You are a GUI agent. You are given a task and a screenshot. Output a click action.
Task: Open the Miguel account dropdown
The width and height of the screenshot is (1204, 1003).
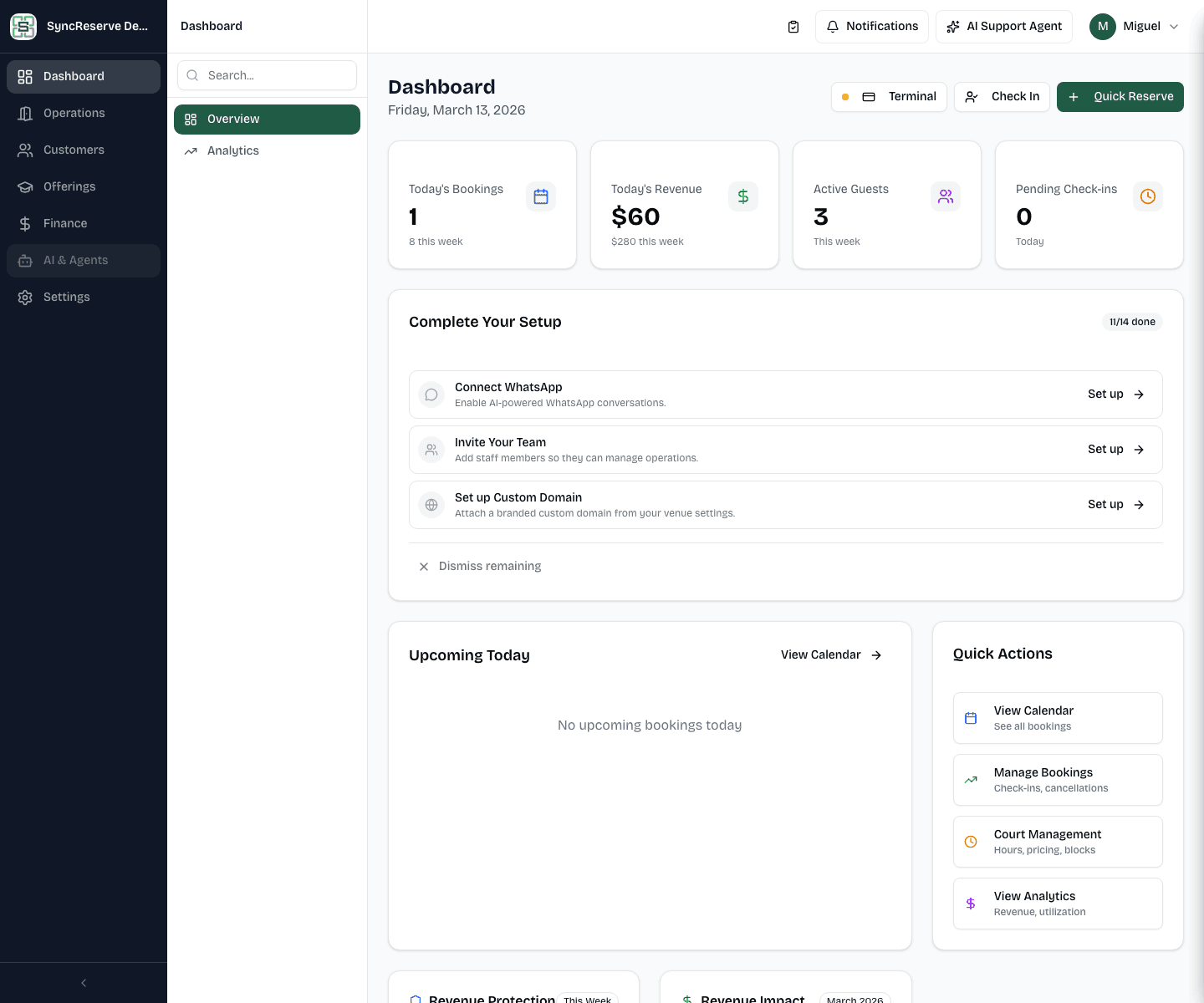click(1135, 26)
